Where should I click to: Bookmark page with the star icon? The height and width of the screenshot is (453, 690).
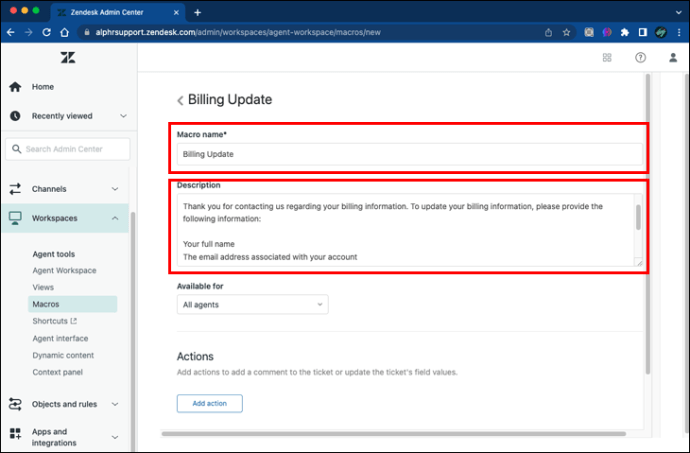pyautogui.click(x=566, y=32)
